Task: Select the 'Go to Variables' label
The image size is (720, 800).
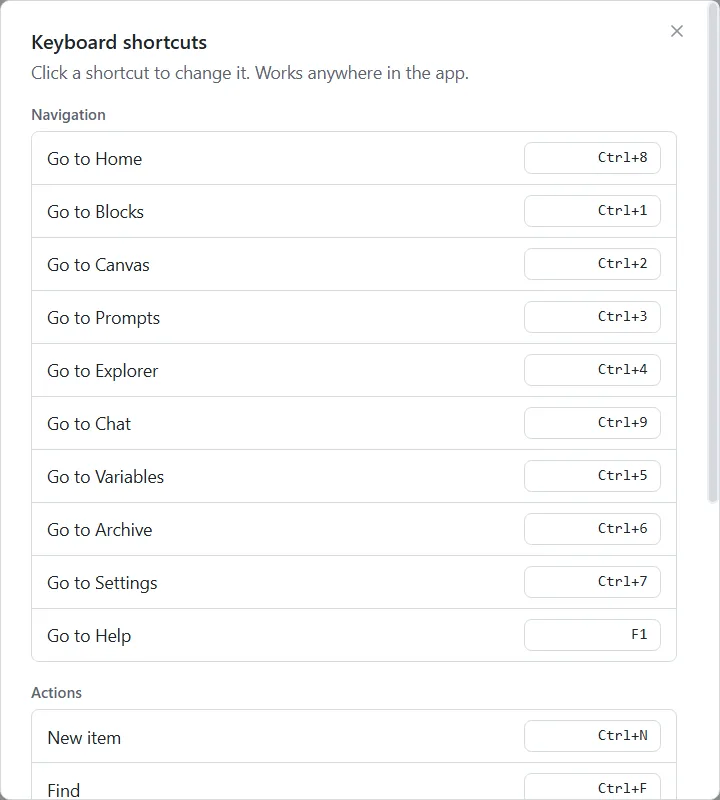Action: (x=106, y=477)
